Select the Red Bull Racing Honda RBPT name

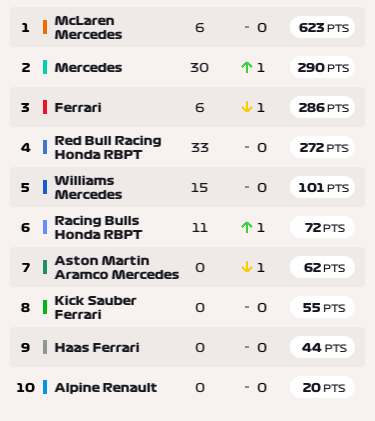[108, 147]
